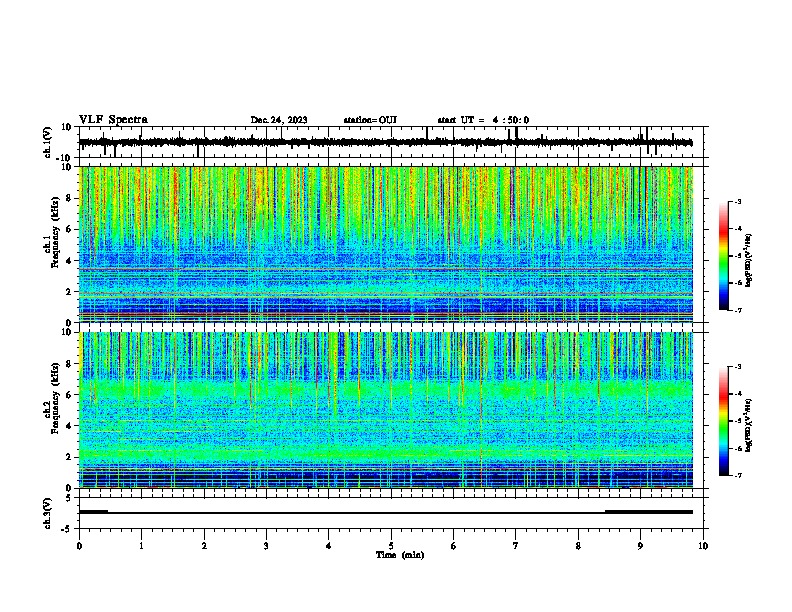The height and width of the screenshot is (612, 792).
Task: Click the "8" kHz tick on ch.1 frequency axis
Action: 69,198
